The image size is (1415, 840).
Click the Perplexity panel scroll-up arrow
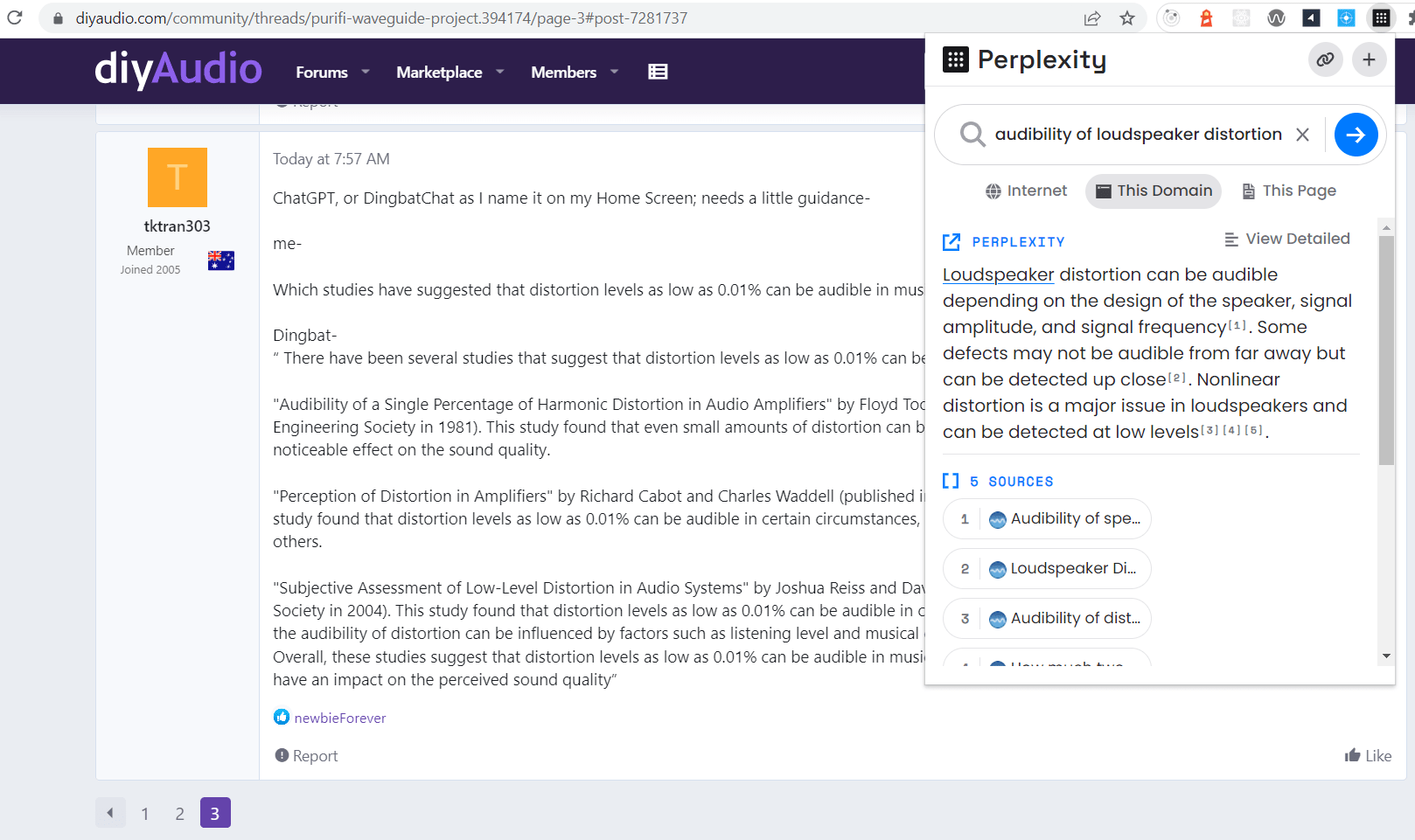1386,227
